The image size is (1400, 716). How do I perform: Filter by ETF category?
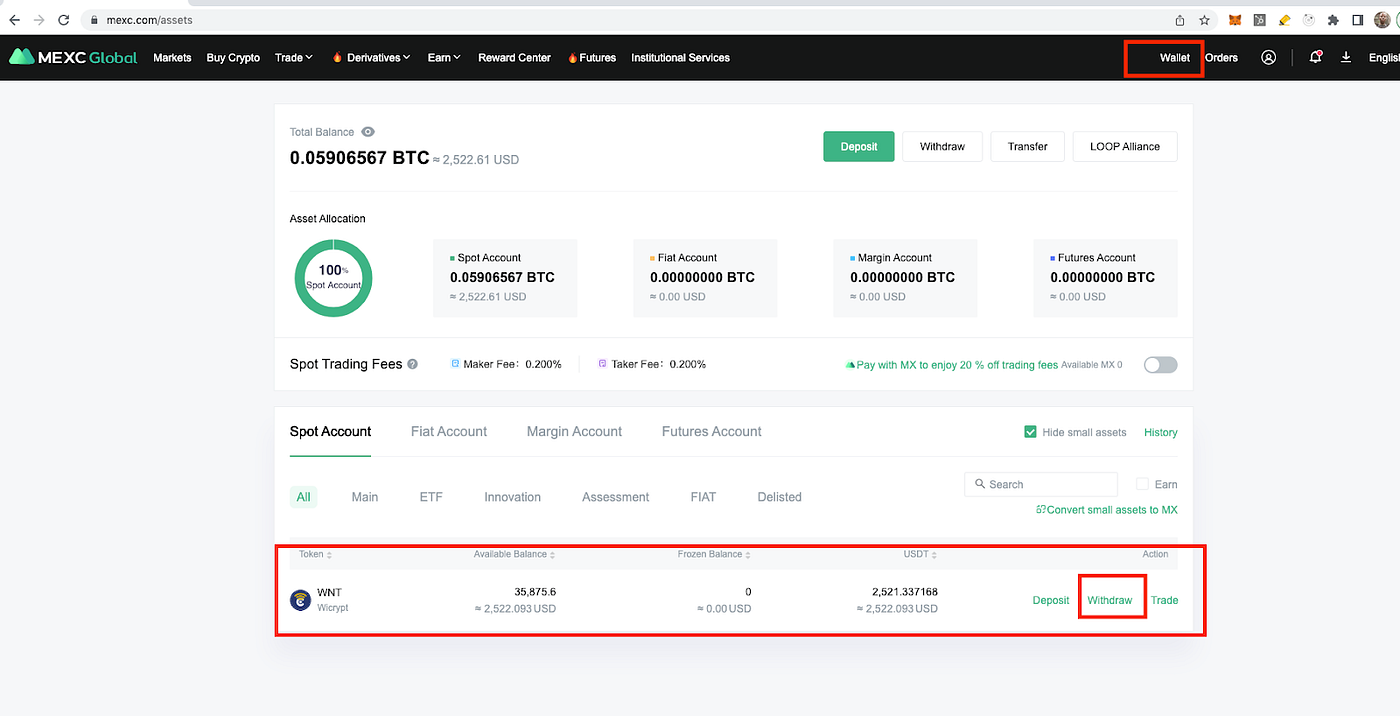click(431, 497)
